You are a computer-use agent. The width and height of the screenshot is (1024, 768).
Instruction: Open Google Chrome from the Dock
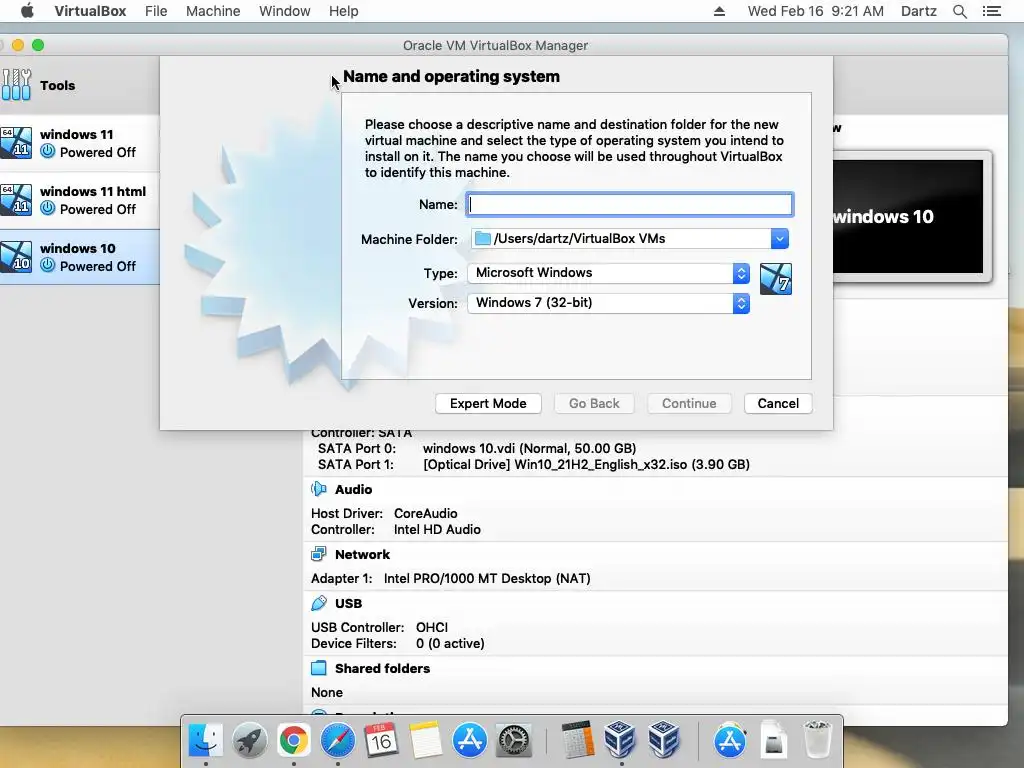pyautogui.click(x=293, y=741)
